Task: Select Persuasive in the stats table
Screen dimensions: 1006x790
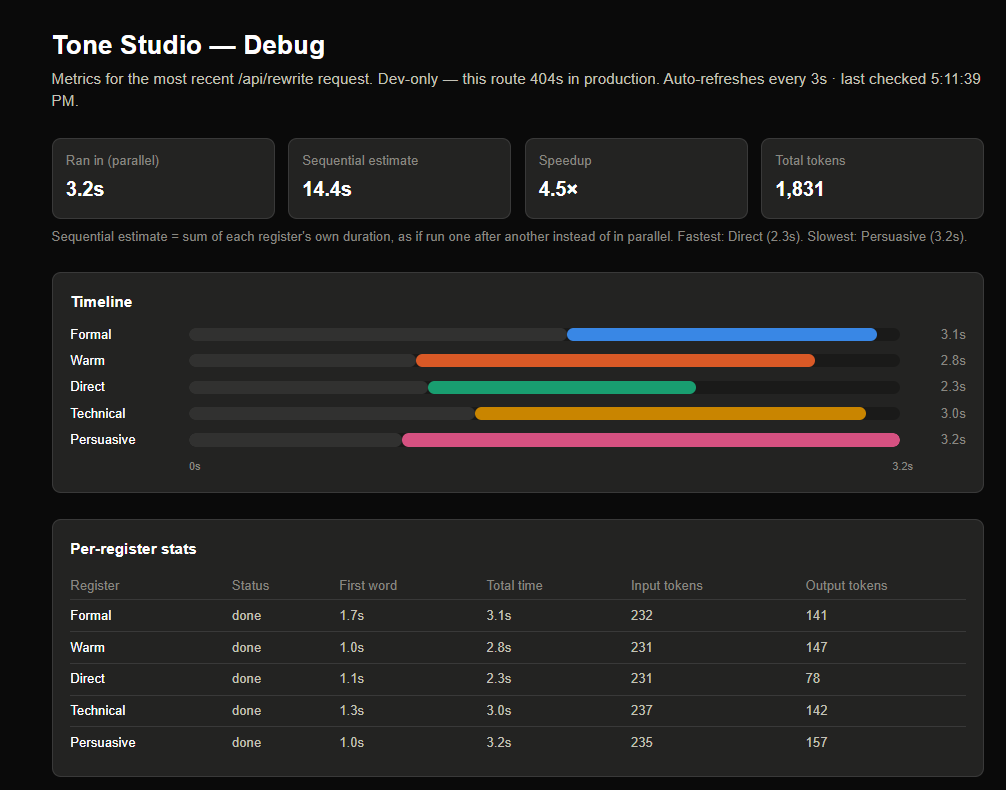Action: [x=103, y=743]
